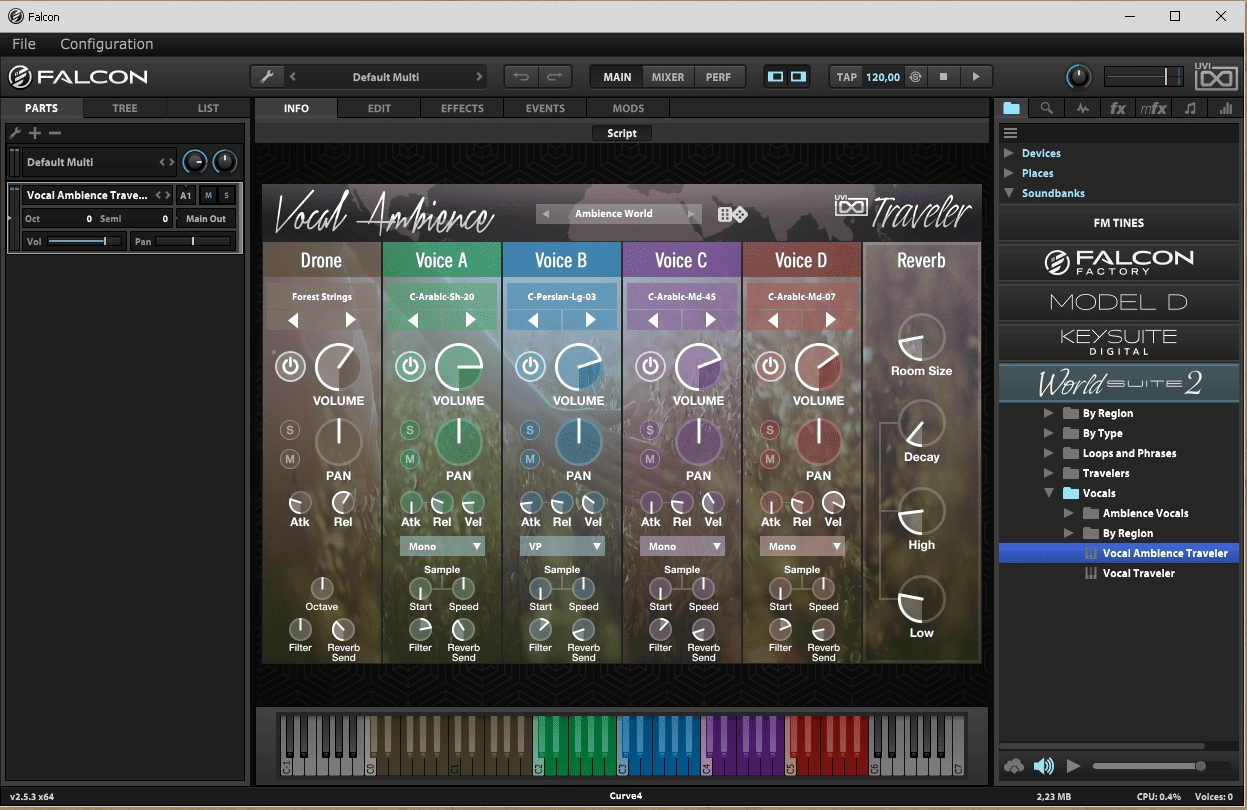Viewport: 1247px width, 810px height.
Task: Toggle the right sidebar panel visibility icon
Action: (x=798, y=77)
